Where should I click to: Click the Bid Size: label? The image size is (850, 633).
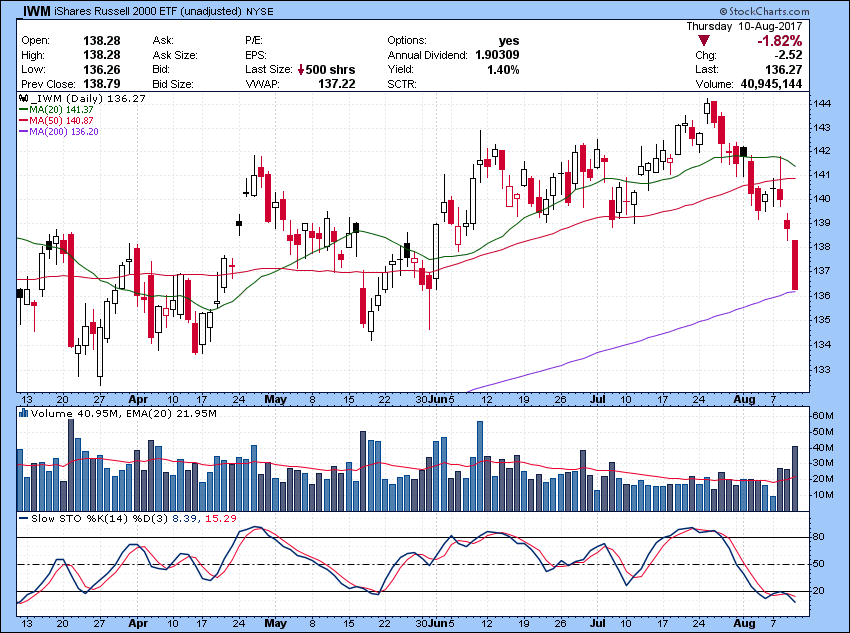tap(173, 84)
